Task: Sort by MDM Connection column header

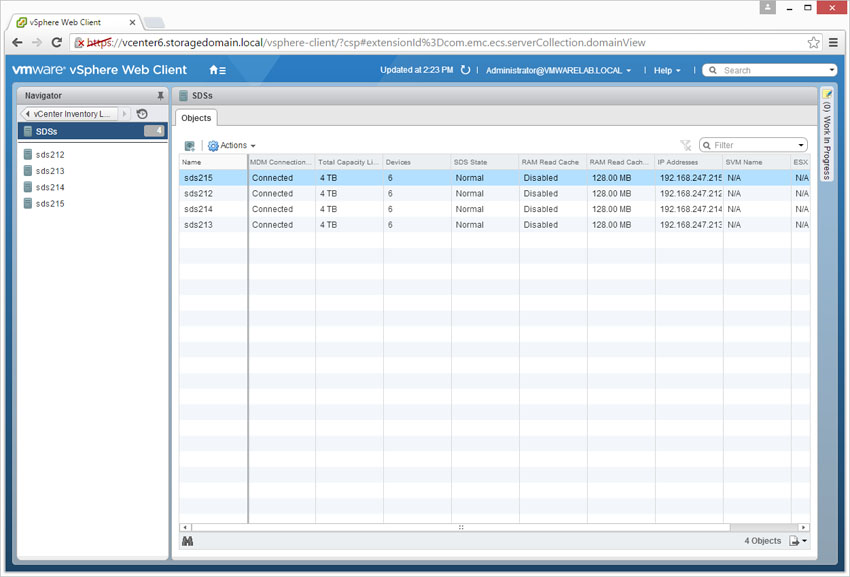Action: pos(281,162)
